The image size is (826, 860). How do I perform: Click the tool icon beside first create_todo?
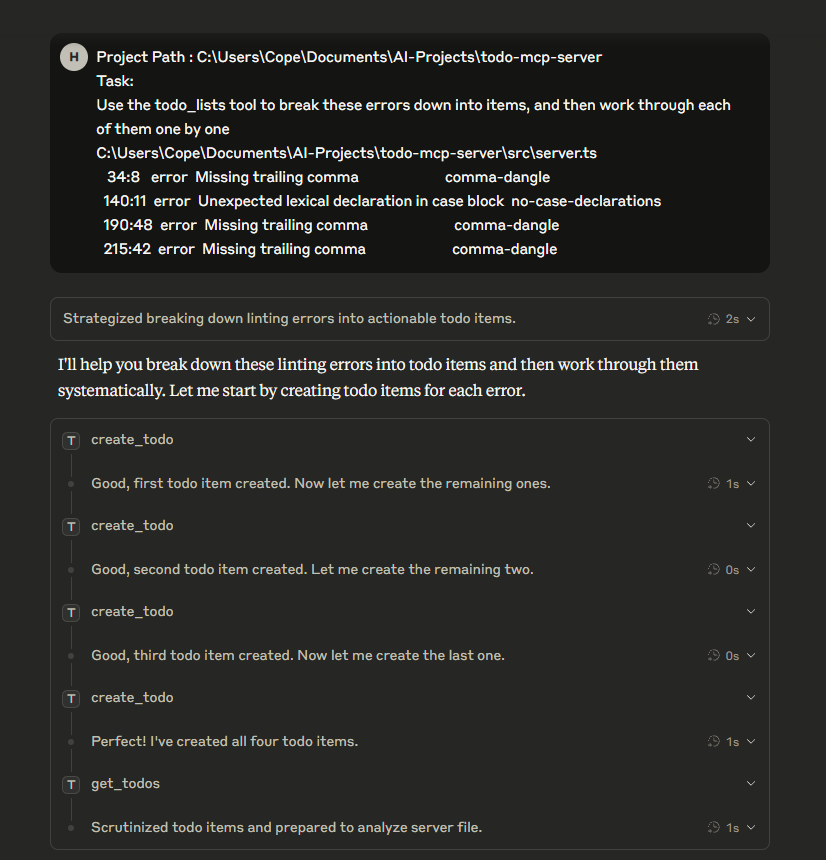[71, 440]
